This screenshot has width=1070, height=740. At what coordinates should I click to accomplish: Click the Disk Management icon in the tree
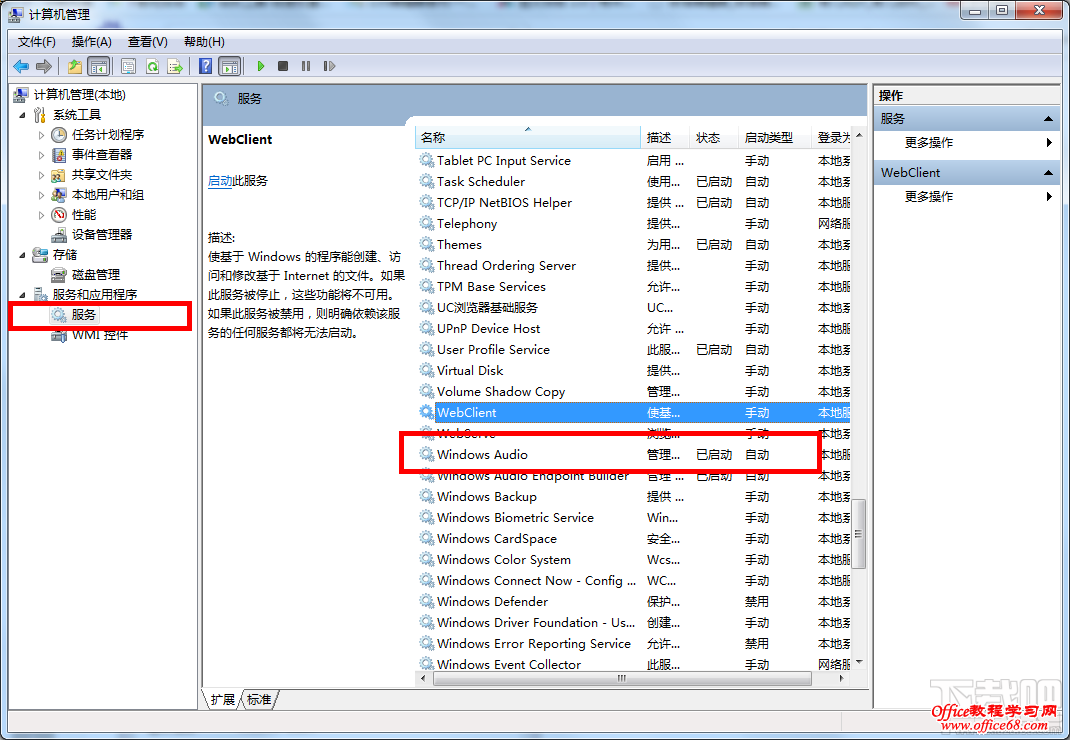pyautogui.click(x=59, y=274)
